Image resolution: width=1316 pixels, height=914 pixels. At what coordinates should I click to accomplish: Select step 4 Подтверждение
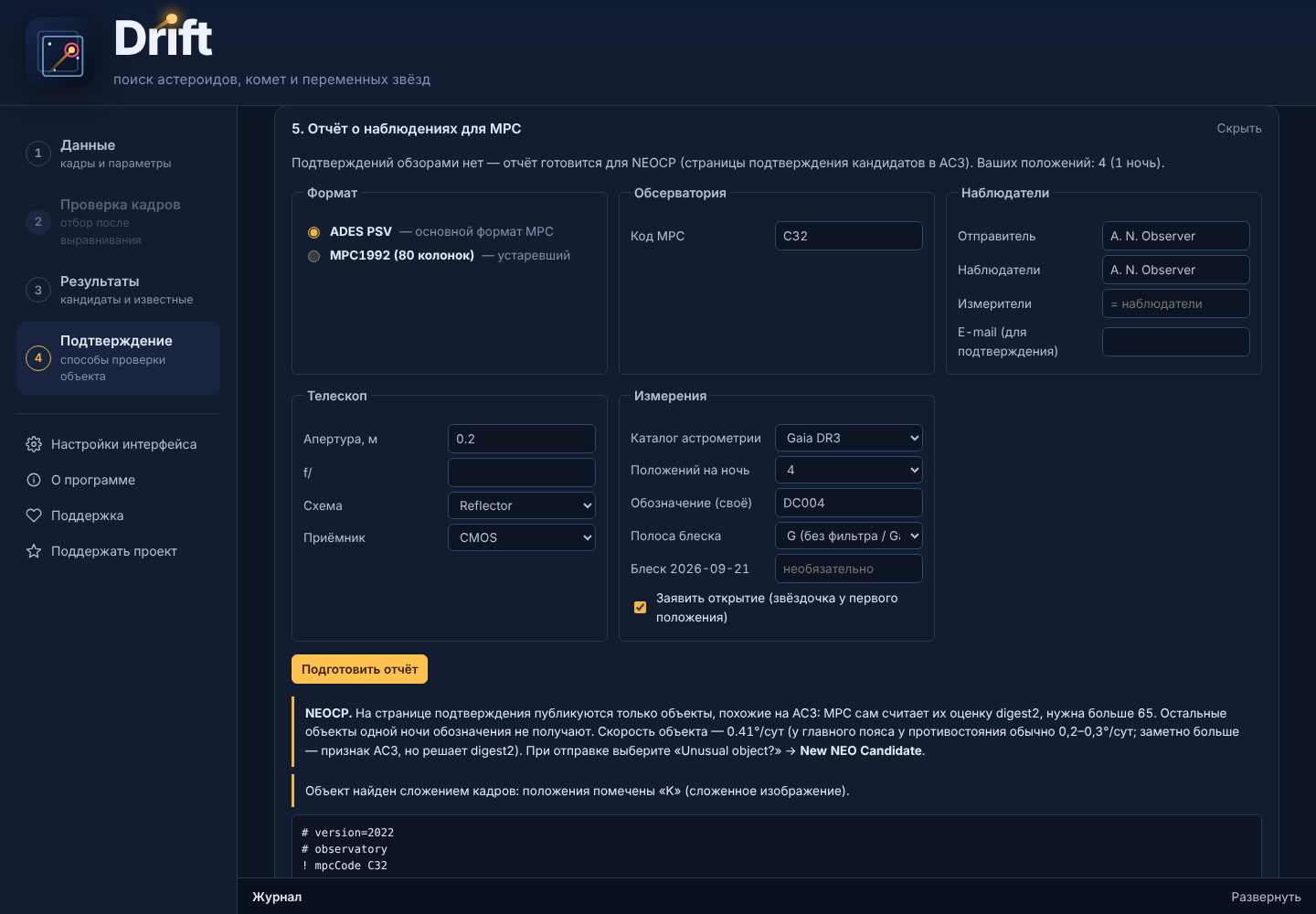(118, 358)
